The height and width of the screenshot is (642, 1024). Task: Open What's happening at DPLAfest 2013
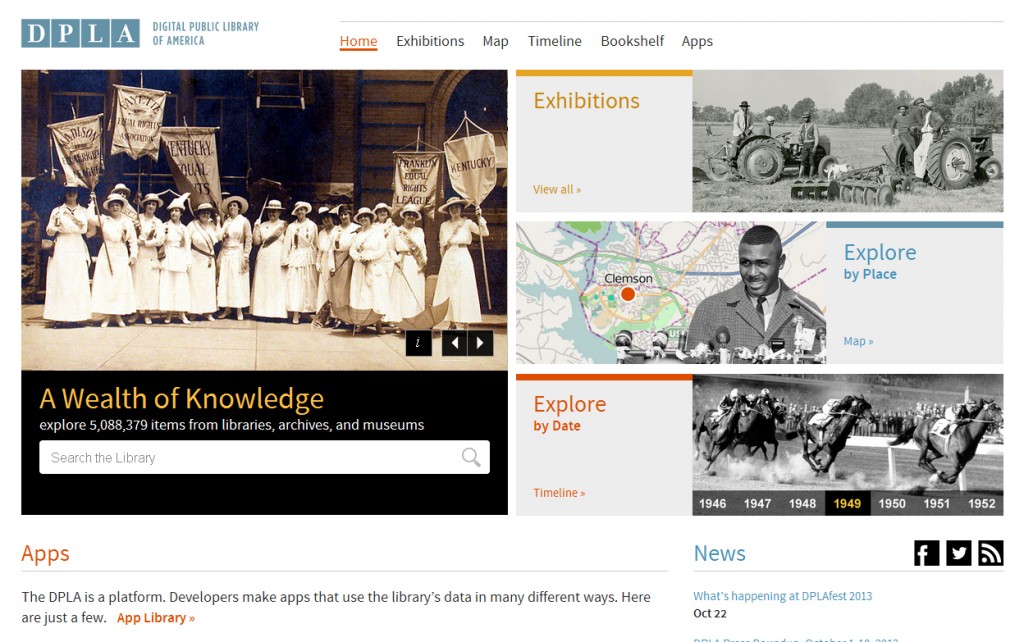pos(782,596)
